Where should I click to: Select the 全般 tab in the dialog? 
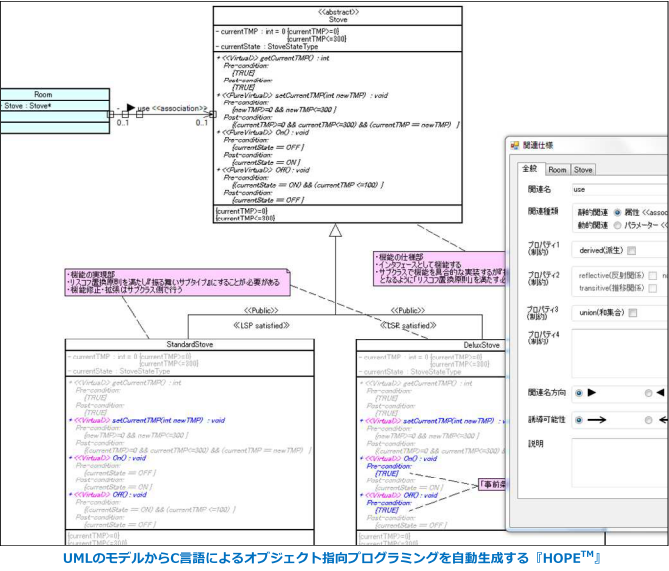point(530,169)
